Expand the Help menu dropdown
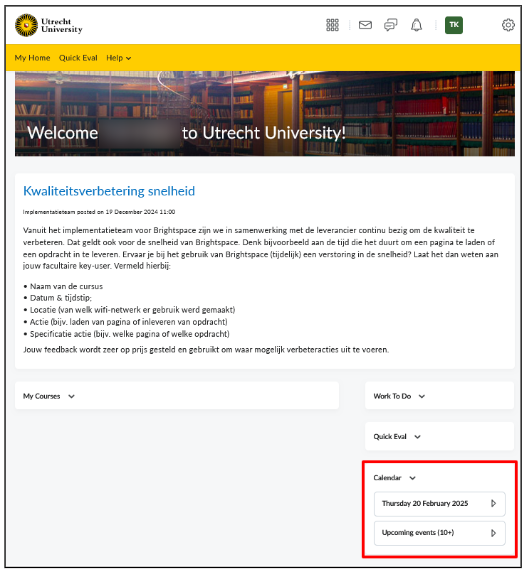Viewport: 523px width, 571px height. [118, 58]
